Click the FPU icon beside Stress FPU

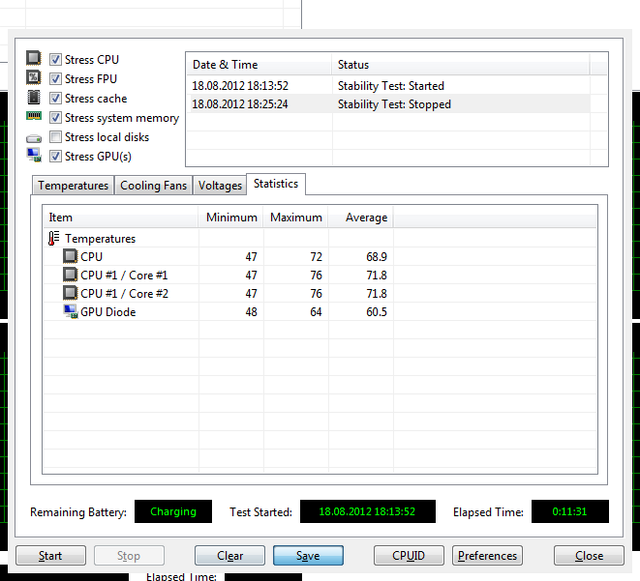coord(33,79)
